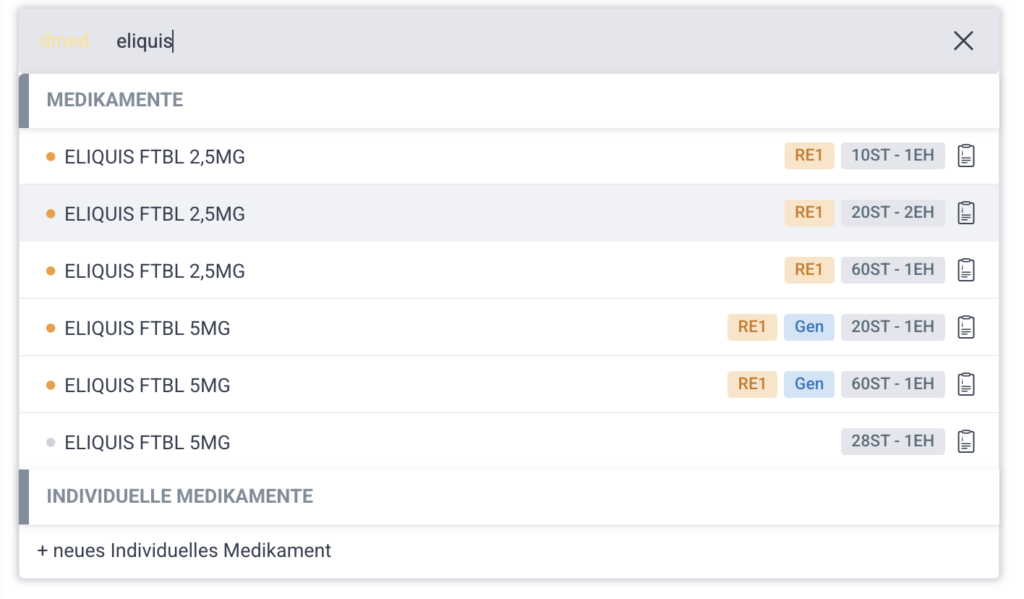Click the MEDIKAMENTE section header
The image size is (1024, 599).
[115, 100]
